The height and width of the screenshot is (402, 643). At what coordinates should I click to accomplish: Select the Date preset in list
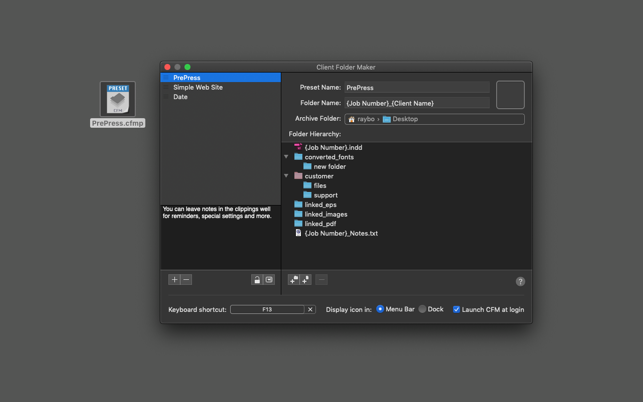click(x=180, y=97)
